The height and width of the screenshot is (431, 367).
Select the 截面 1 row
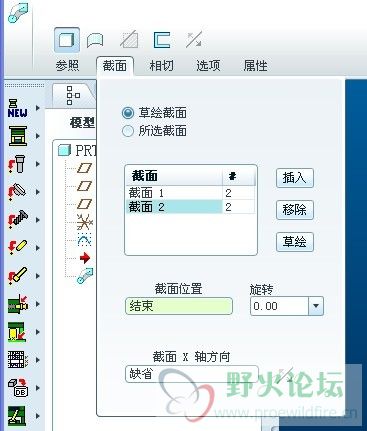pyautogui.click(x=190, y=193)
